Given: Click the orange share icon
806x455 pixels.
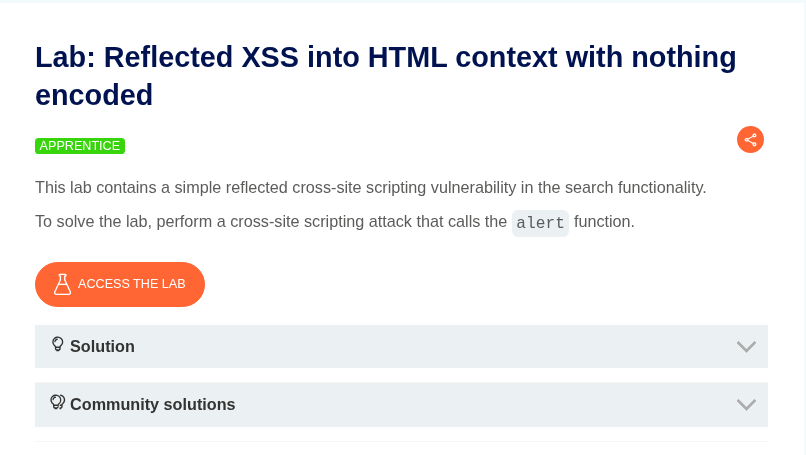Looking at the screenshot, I should coord(750,140).
